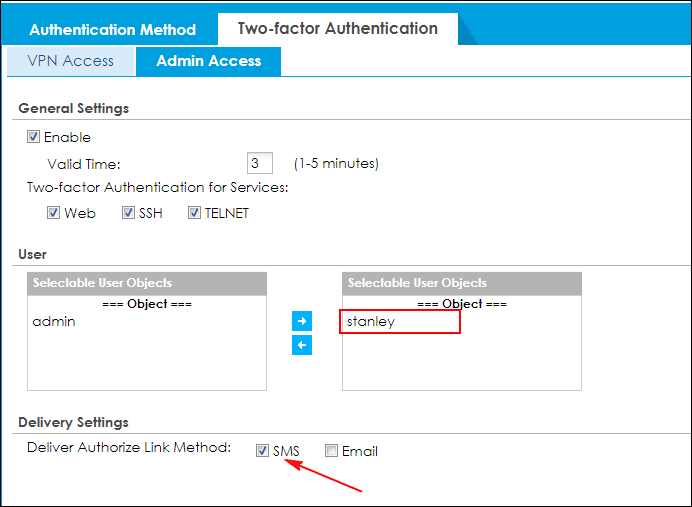This screenshot has height=507, width=692.
Task: Click the left arrow to remove user
Action: (x=302, y=345)
